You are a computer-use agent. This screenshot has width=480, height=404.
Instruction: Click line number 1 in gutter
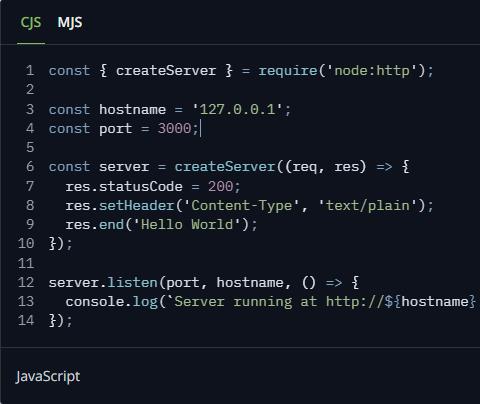point(30,70)
